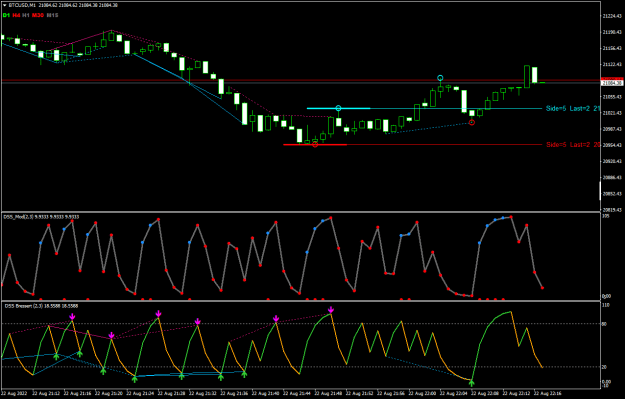The width and height of the screenshot is (625, 399).
Task: Select the last red dot on the DSS_Mod line
Action: (542, 287)
